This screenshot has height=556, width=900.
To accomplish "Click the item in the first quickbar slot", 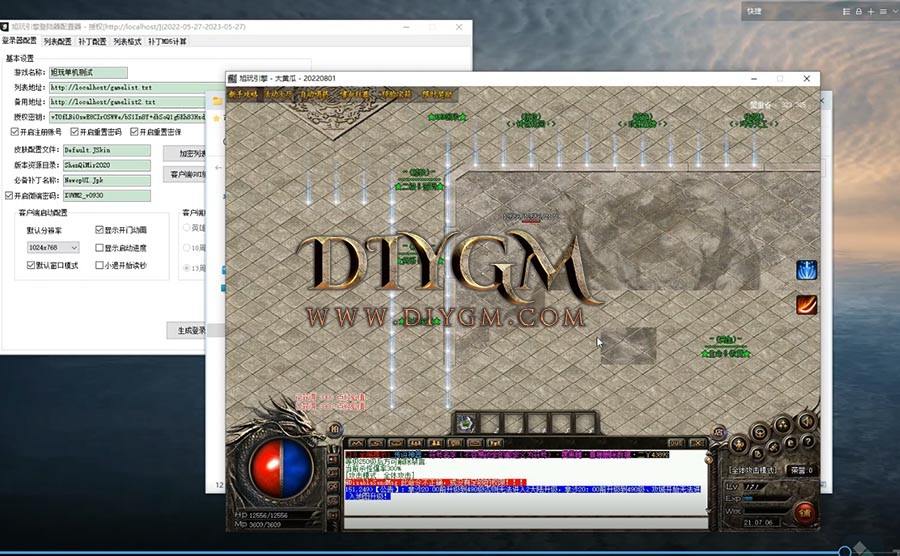I will coord(465,423).
